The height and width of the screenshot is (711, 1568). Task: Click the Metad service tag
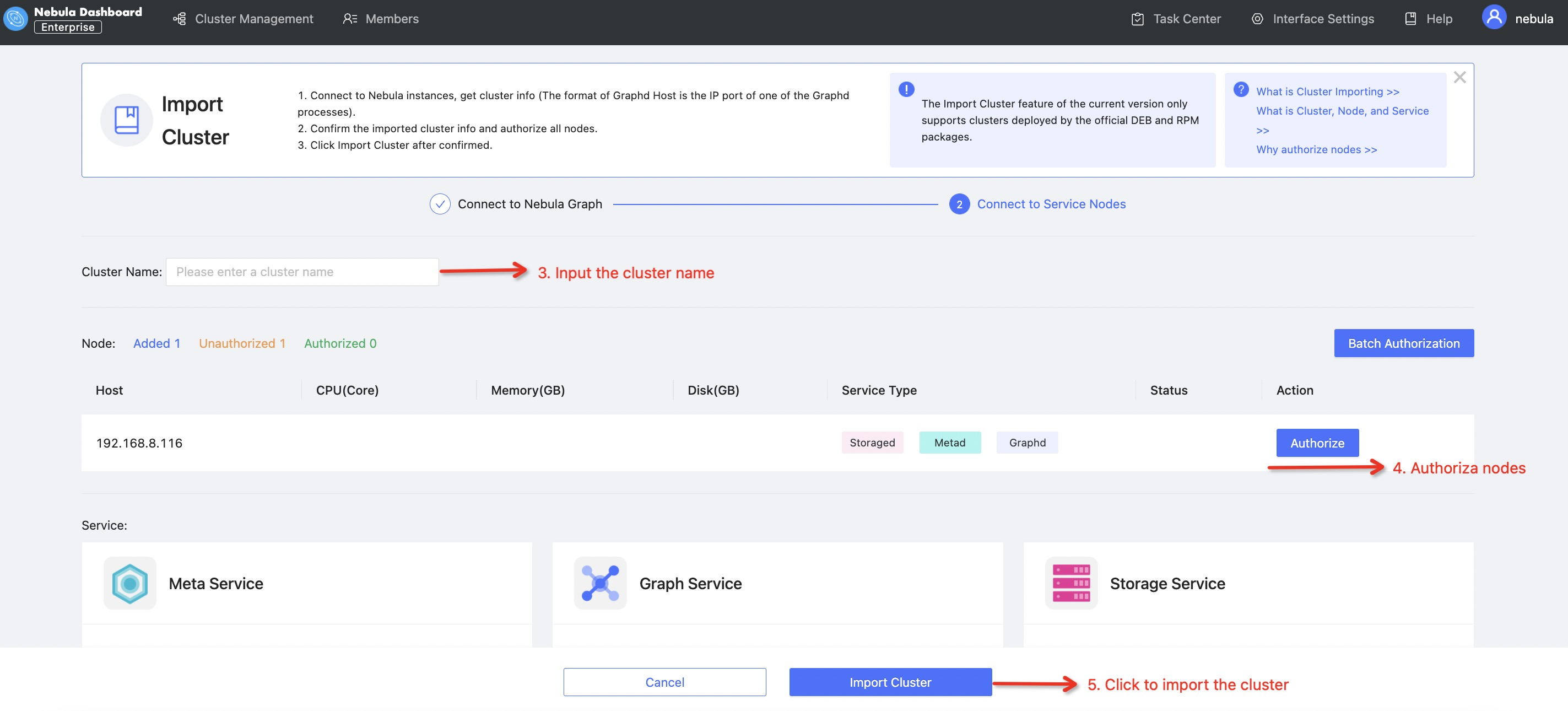click(x=950, y=443)
